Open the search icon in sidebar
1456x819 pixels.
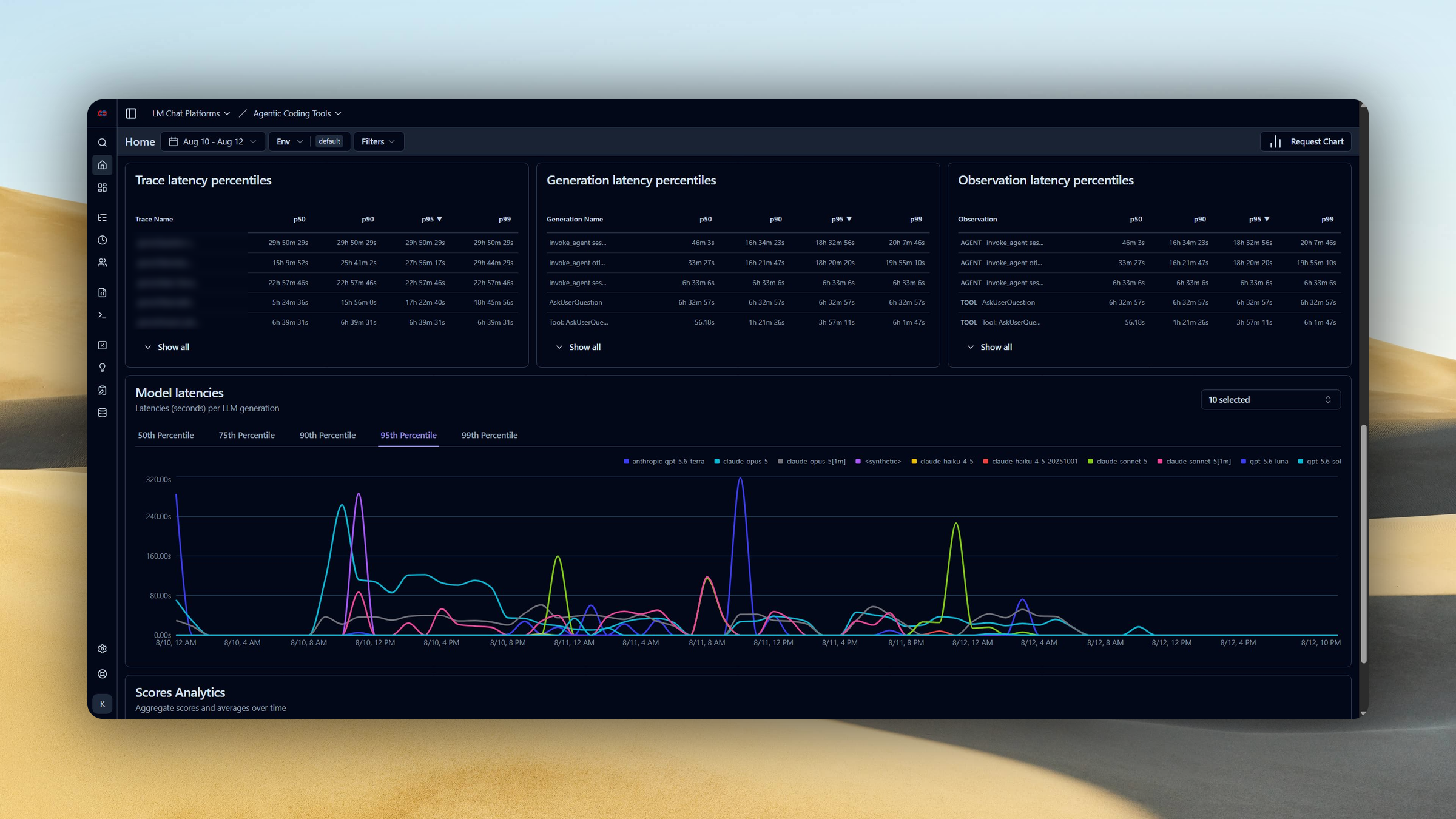[x=103, y=143]
